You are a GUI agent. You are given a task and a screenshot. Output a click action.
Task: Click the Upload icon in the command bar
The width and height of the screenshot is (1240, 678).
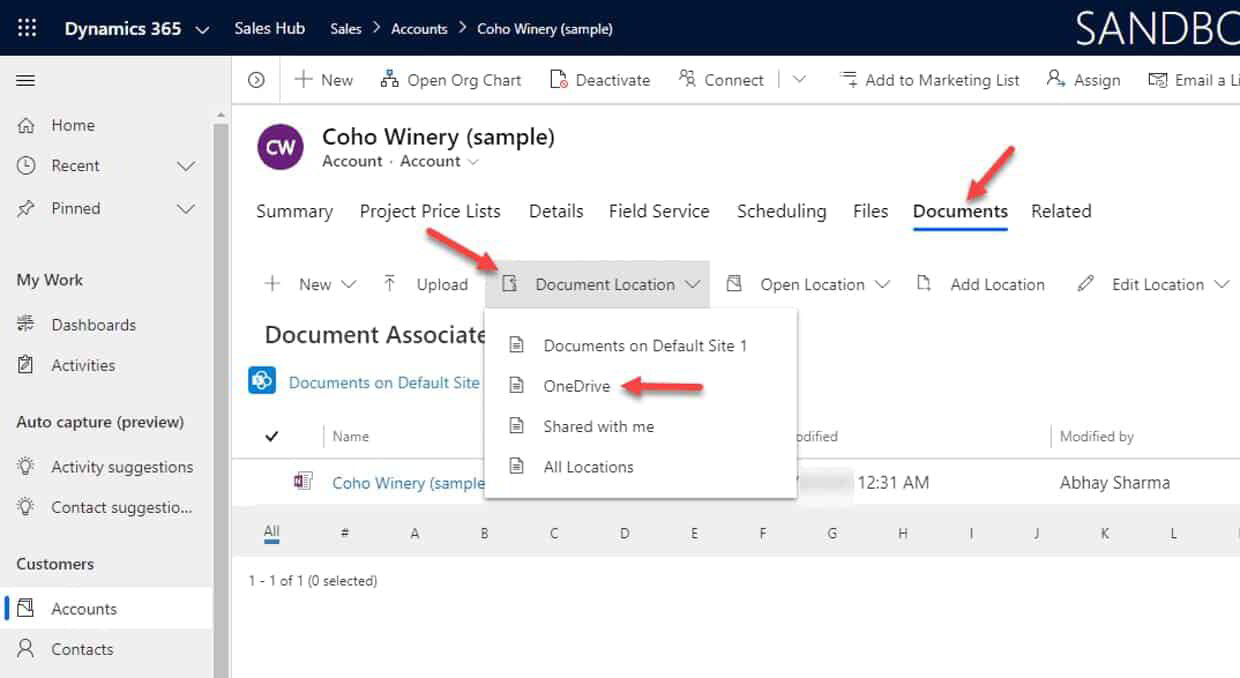390,284
